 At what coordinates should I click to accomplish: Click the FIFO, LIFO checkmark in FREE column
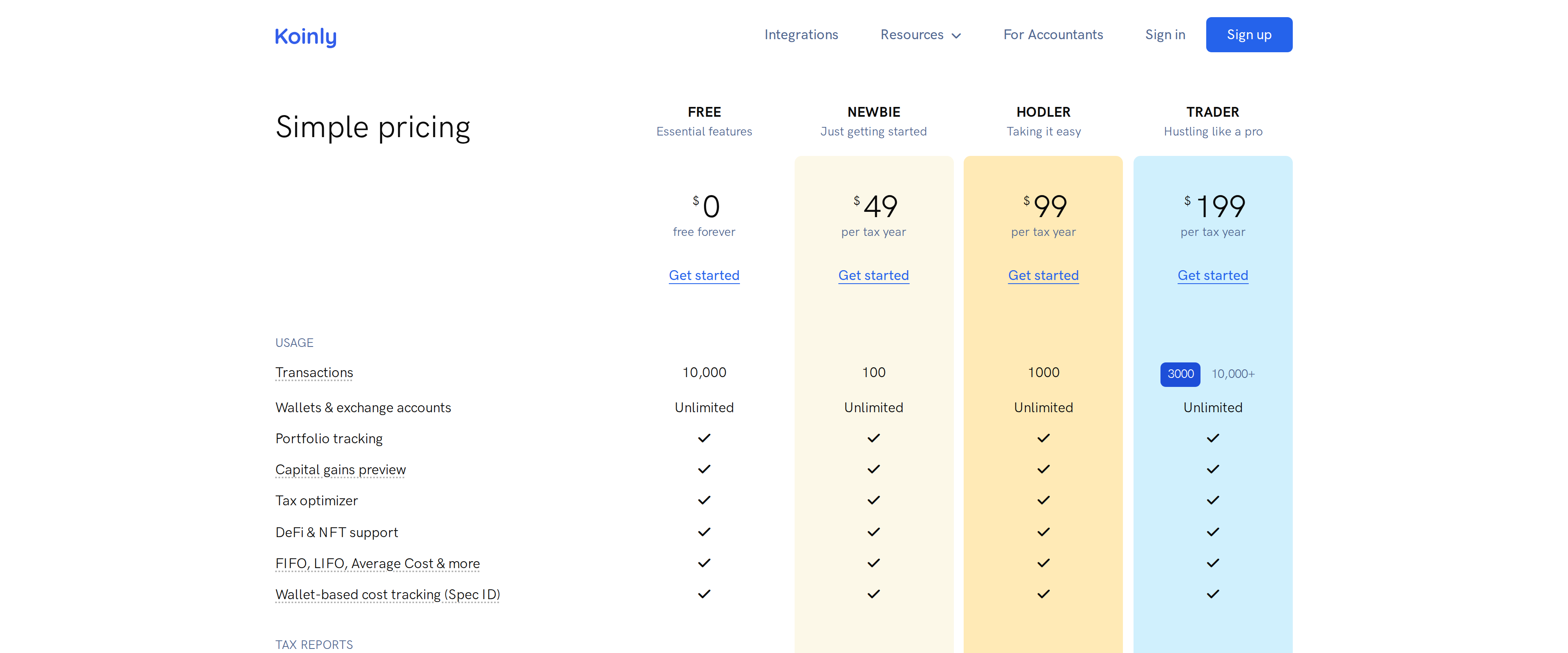click(704, 563)
